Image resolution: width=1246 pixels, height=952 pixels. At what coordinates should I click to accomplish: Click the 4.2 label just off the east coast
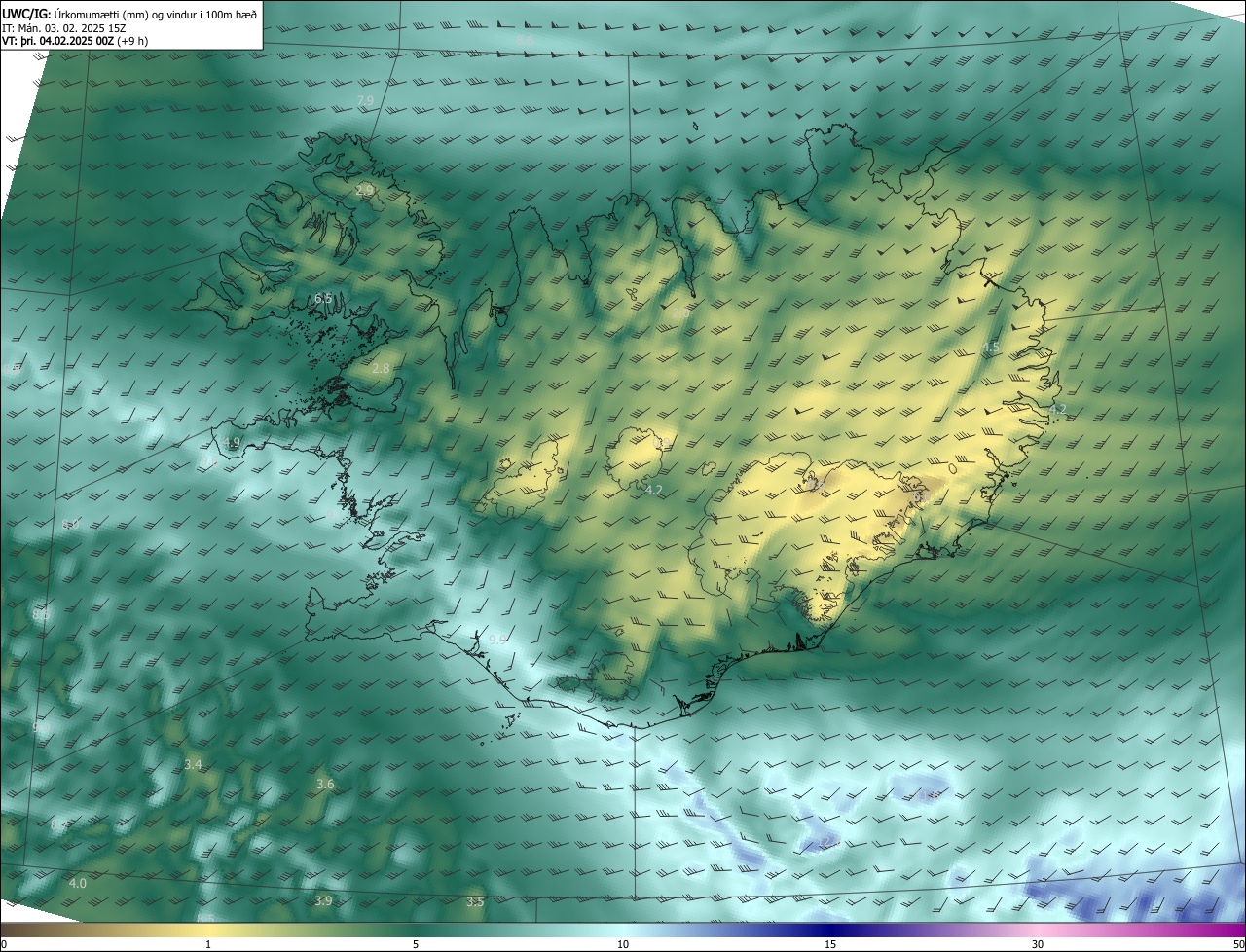(x=1058, y=410)
